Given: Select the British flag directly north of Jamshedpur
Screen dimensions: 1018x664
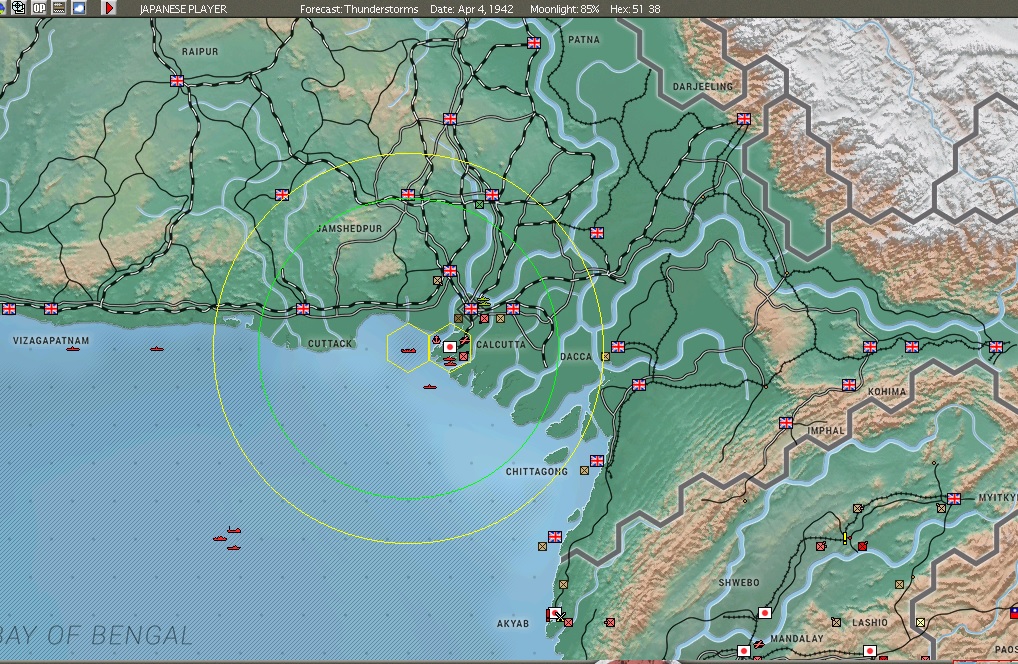Looking at the screenshot, I should coord(408,194).
